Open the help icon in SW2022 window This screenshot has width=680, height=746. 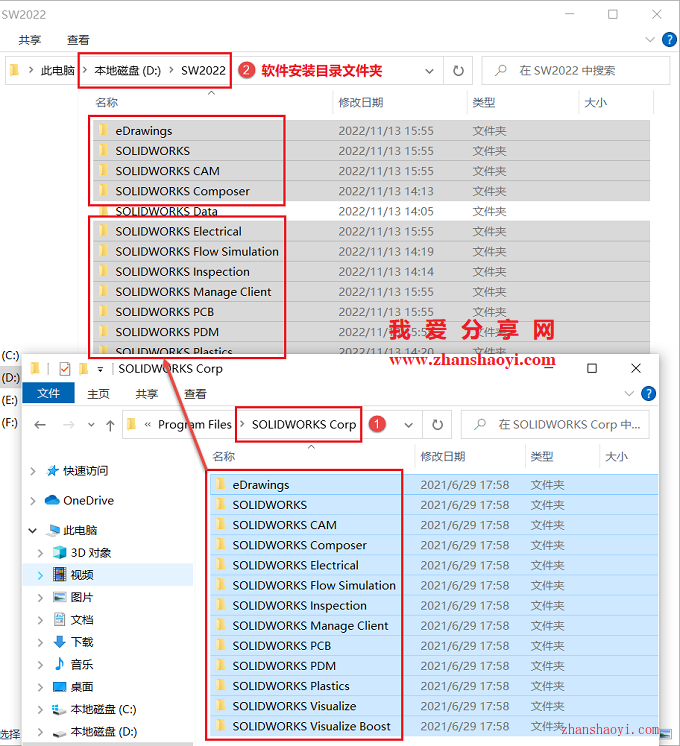pyautogui.click(x=669, y=39)
